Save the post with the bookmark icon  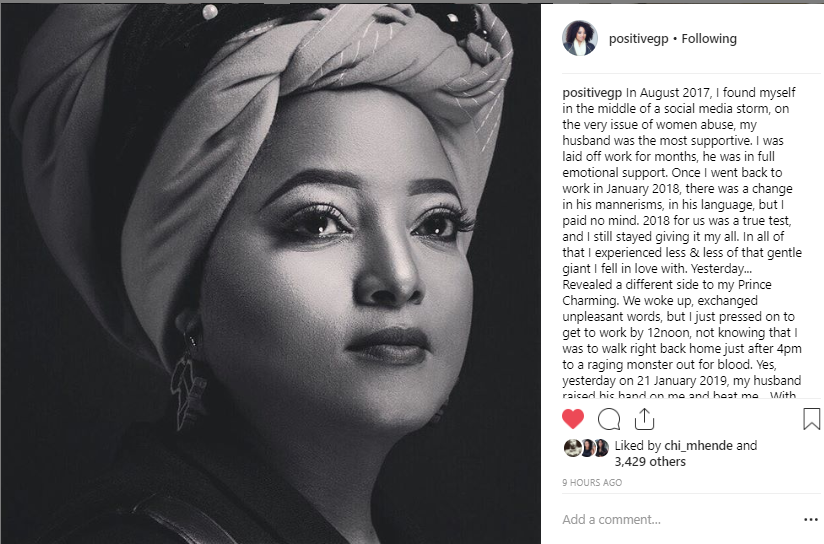[x=811, y=419]
